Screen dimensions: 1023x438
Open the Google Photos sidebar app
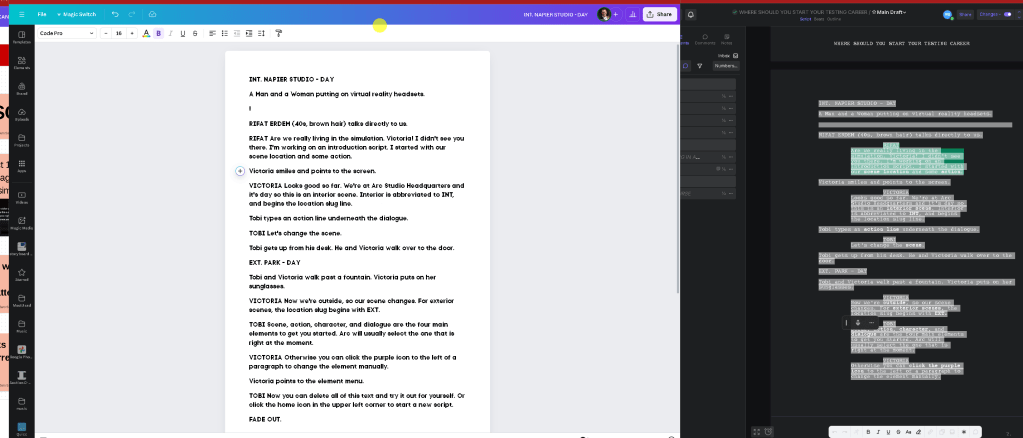[22, 352]
